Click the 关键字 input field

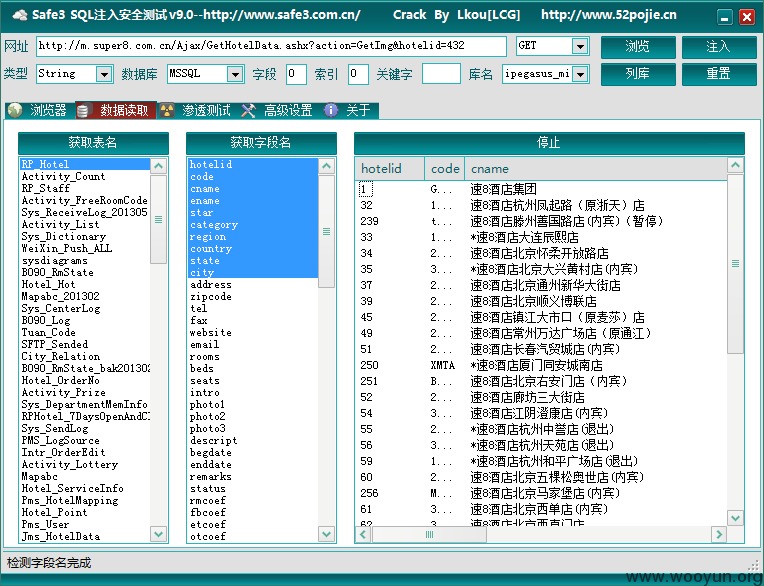tap(441, 74)
